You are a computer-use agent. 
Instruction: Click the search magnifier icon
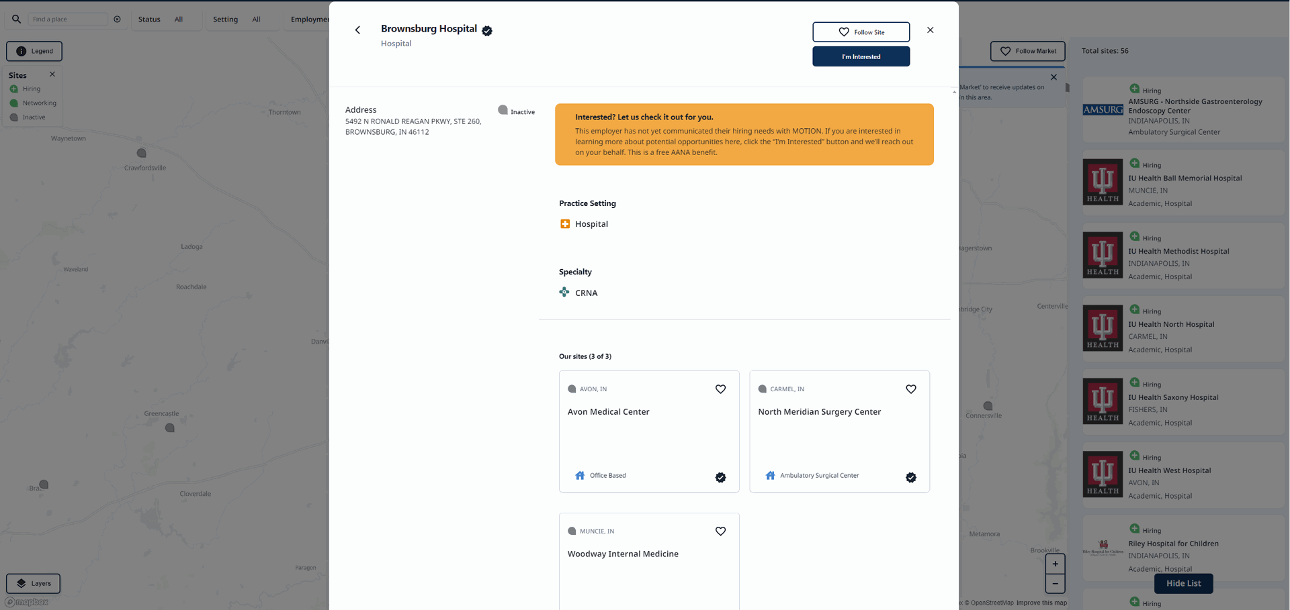coord(16,19)
